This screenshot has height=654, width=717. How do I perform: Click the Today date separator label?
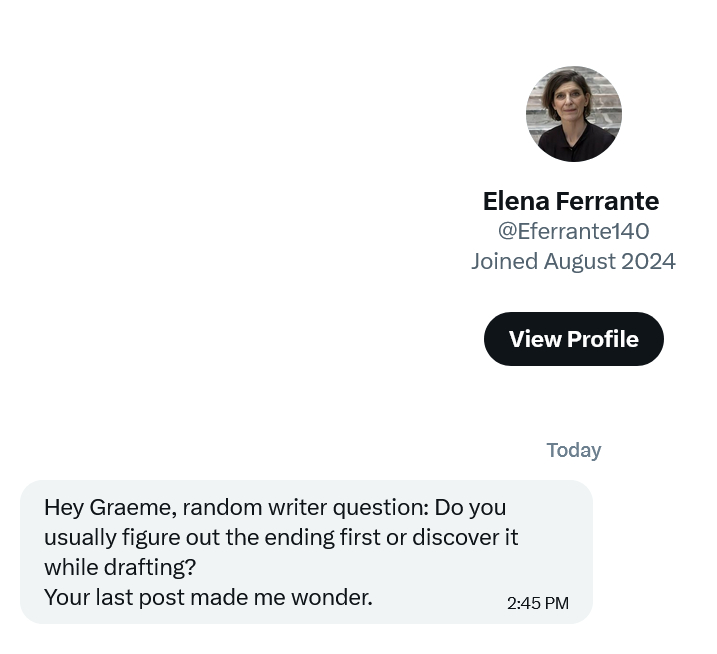point(573,450)
